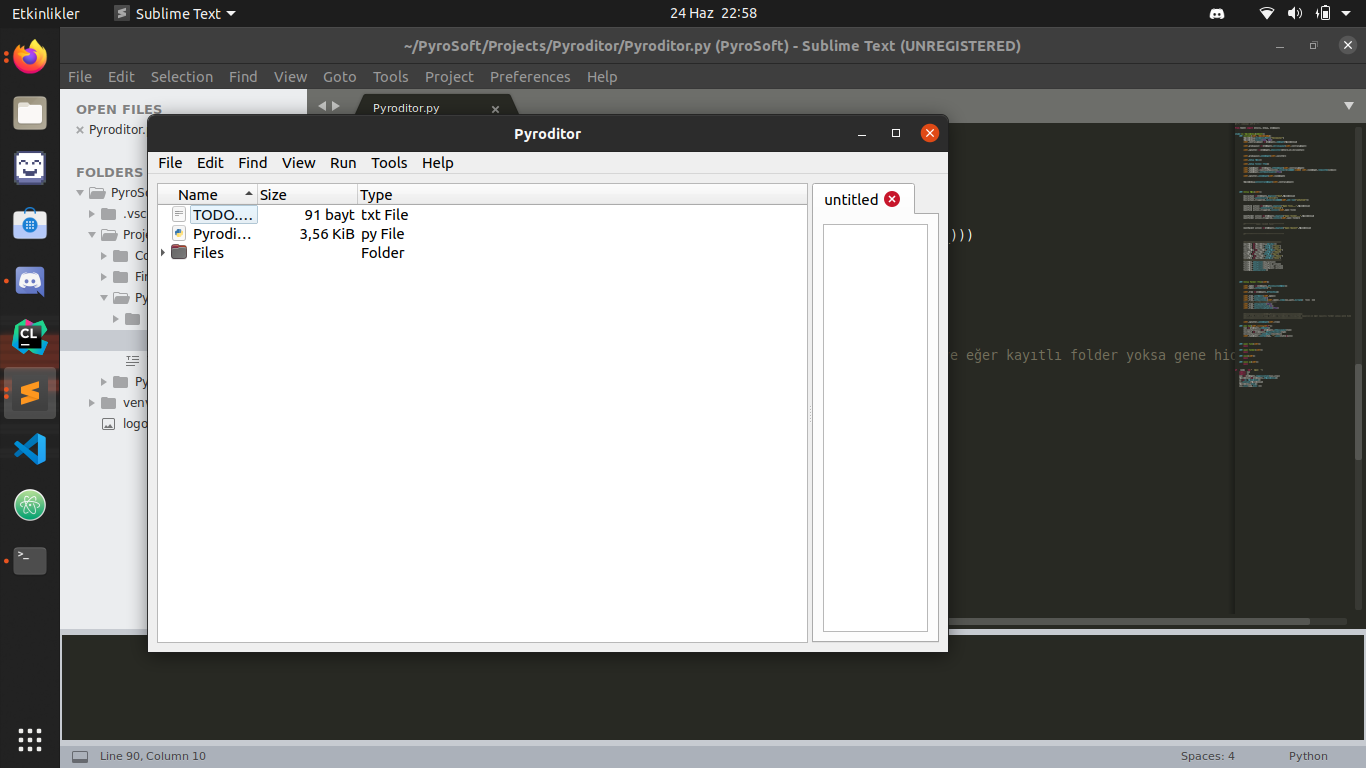
Task: Open Preferences menu in Sublime Text
Action: [530, 77]
